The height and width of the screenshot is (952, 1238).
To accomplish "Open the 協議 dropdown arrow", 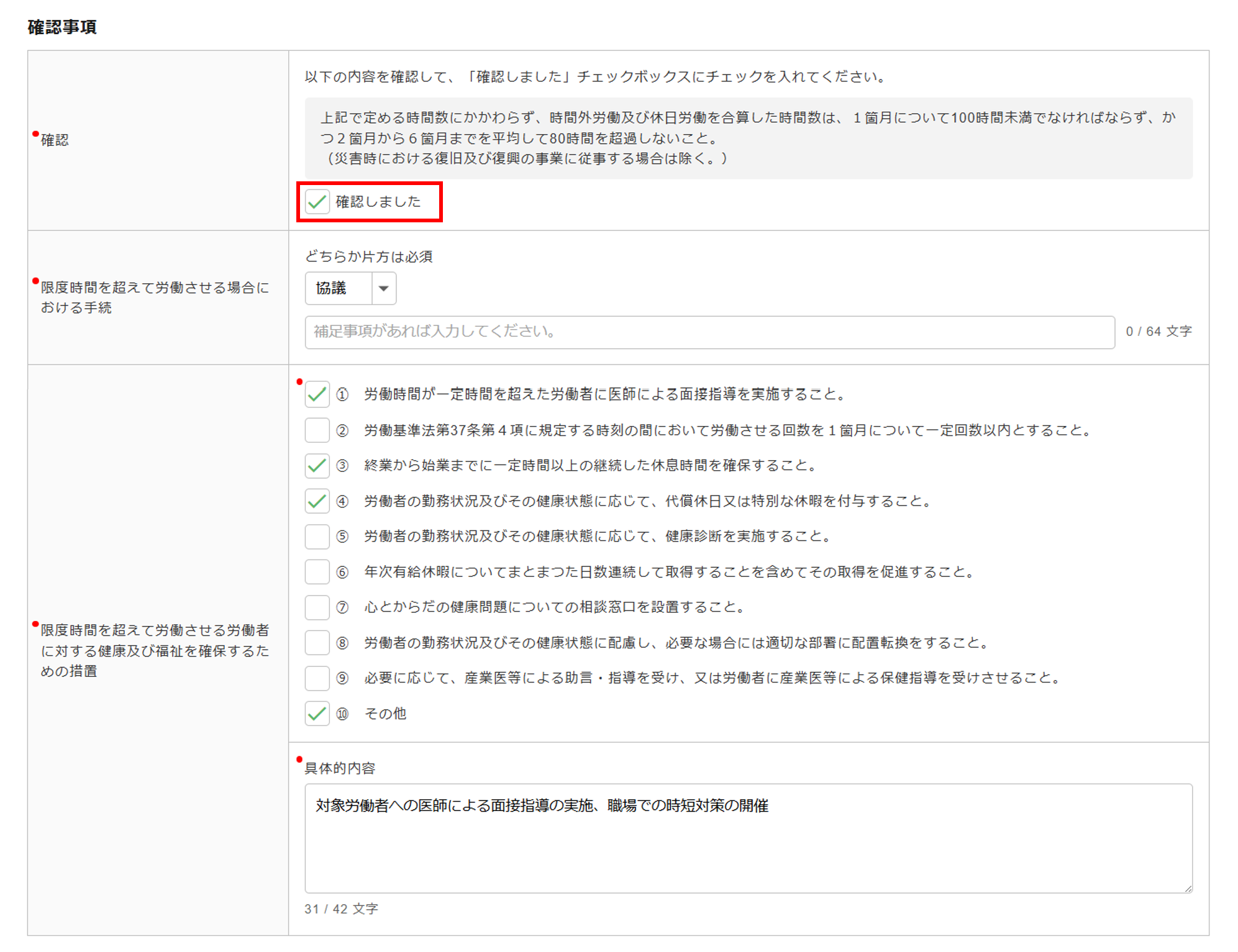I will tap(384, 288).
